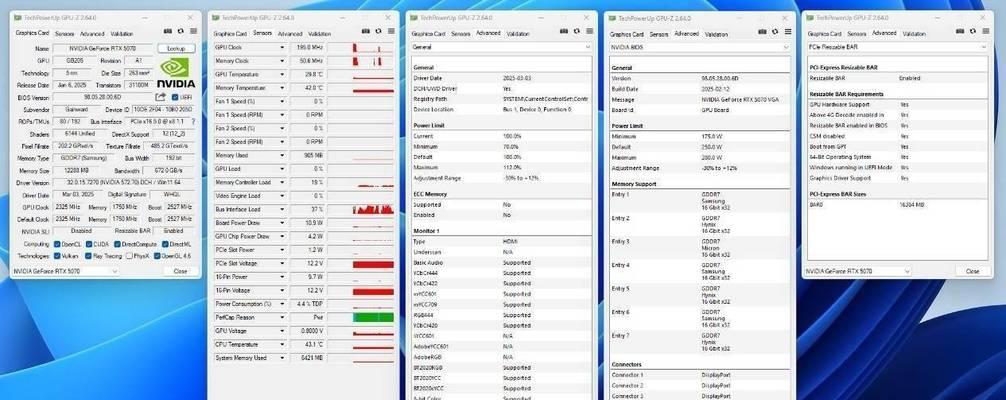Screen dimensions: 1006x400
Task: Click GPU-Z title icon in NVIDIA BIOS window
Action: pyautogui.click(x=613, y=19)
